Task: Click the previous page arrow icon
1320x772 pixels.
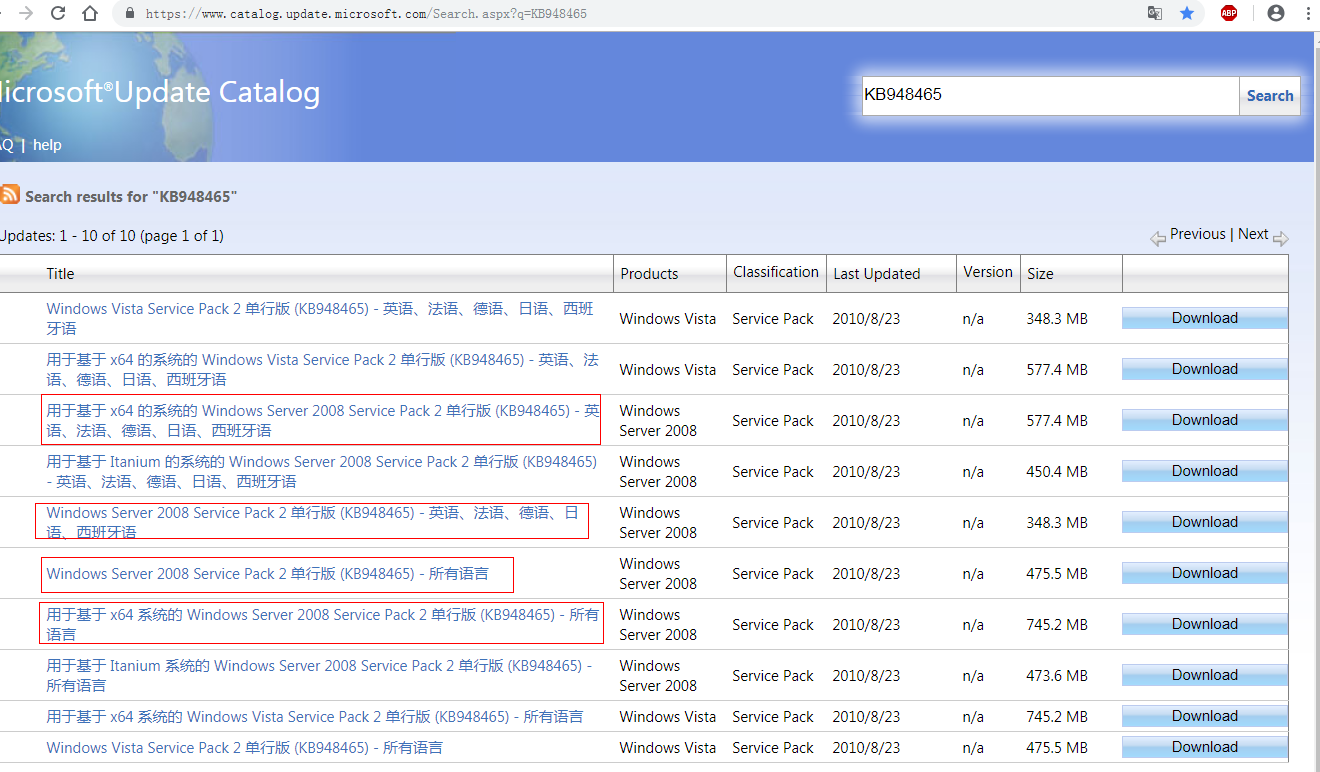Action: click(1158, 238)
